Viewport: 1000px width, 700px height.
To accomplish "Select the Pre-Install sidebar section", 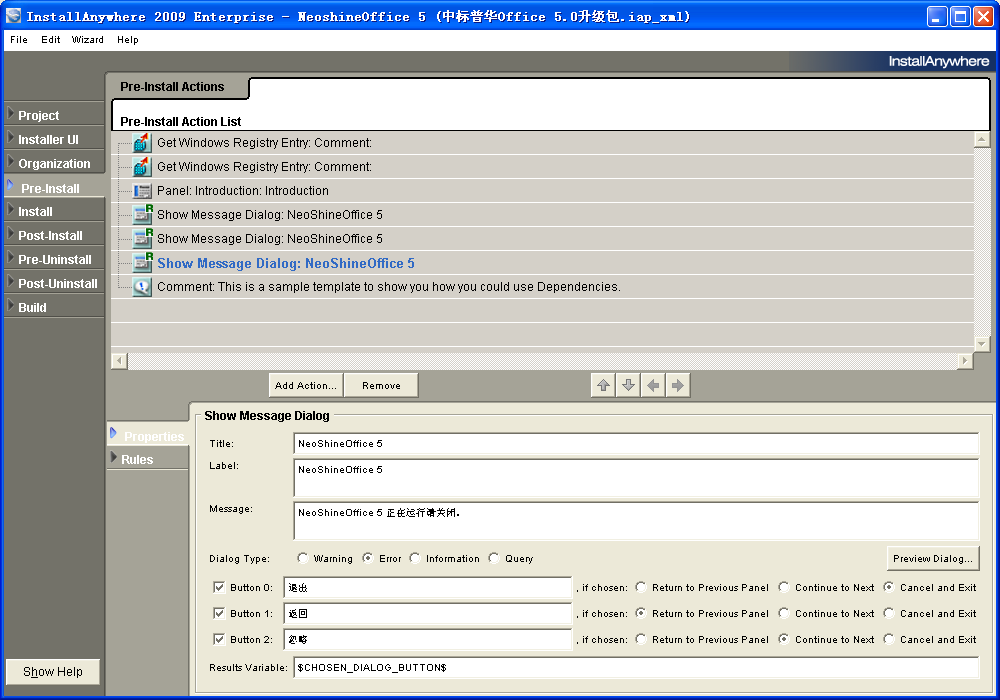I will (x=54, y=187).
